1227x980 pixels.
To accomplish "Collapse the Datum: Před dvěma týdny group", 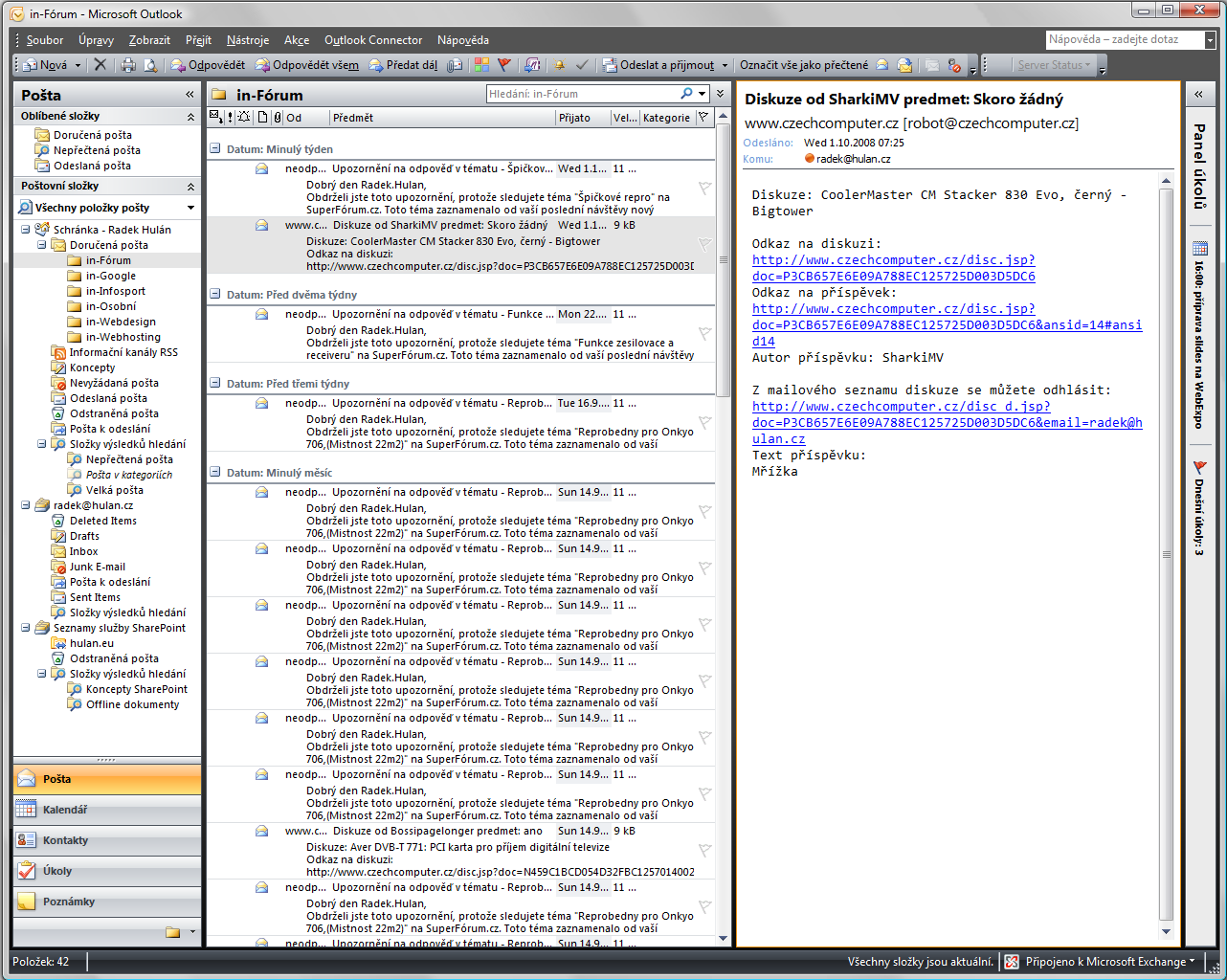I will pos(215,294).
